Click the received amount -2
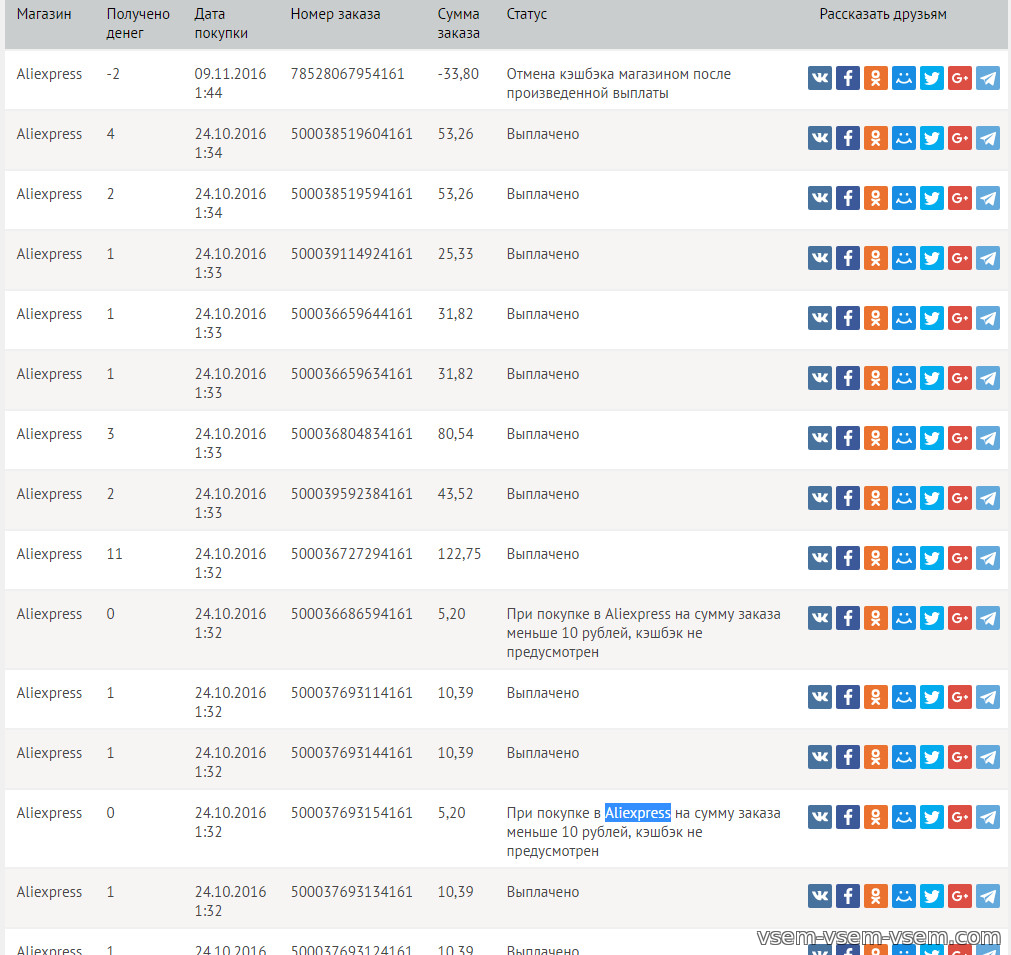The image size is (1011, 955). point(113,74)
